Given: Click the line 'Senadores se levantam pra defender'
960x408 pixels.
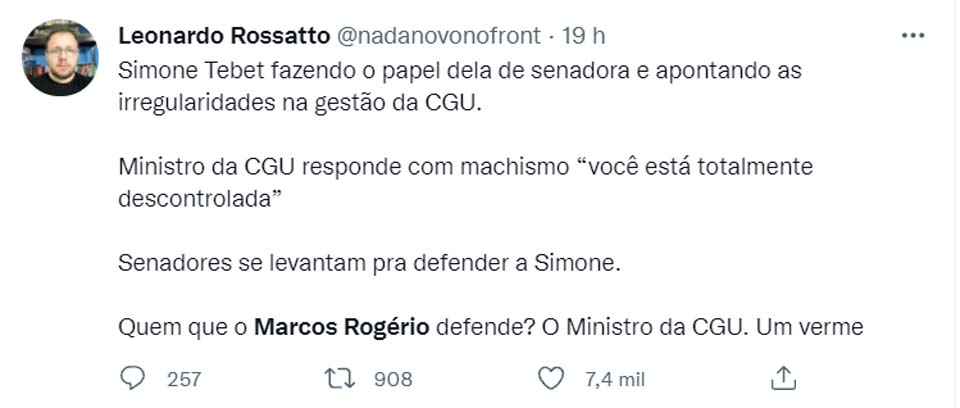Looking at the screenshot, I should point(369,262).
